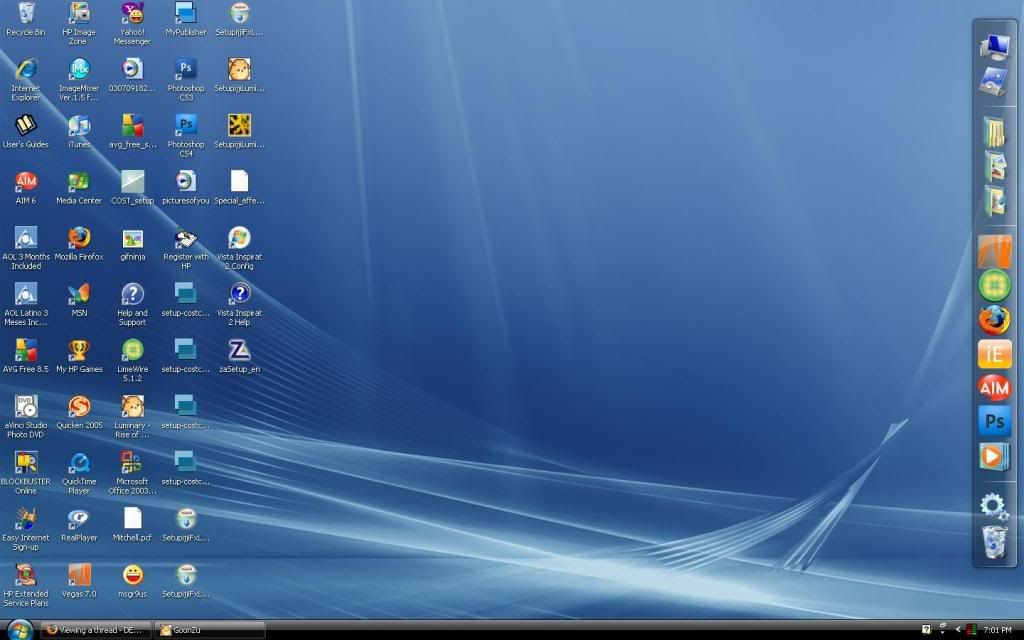The image size is (1024, 640).
Task: Open HP Extended Service Plans icon
Action: (26, 584)
